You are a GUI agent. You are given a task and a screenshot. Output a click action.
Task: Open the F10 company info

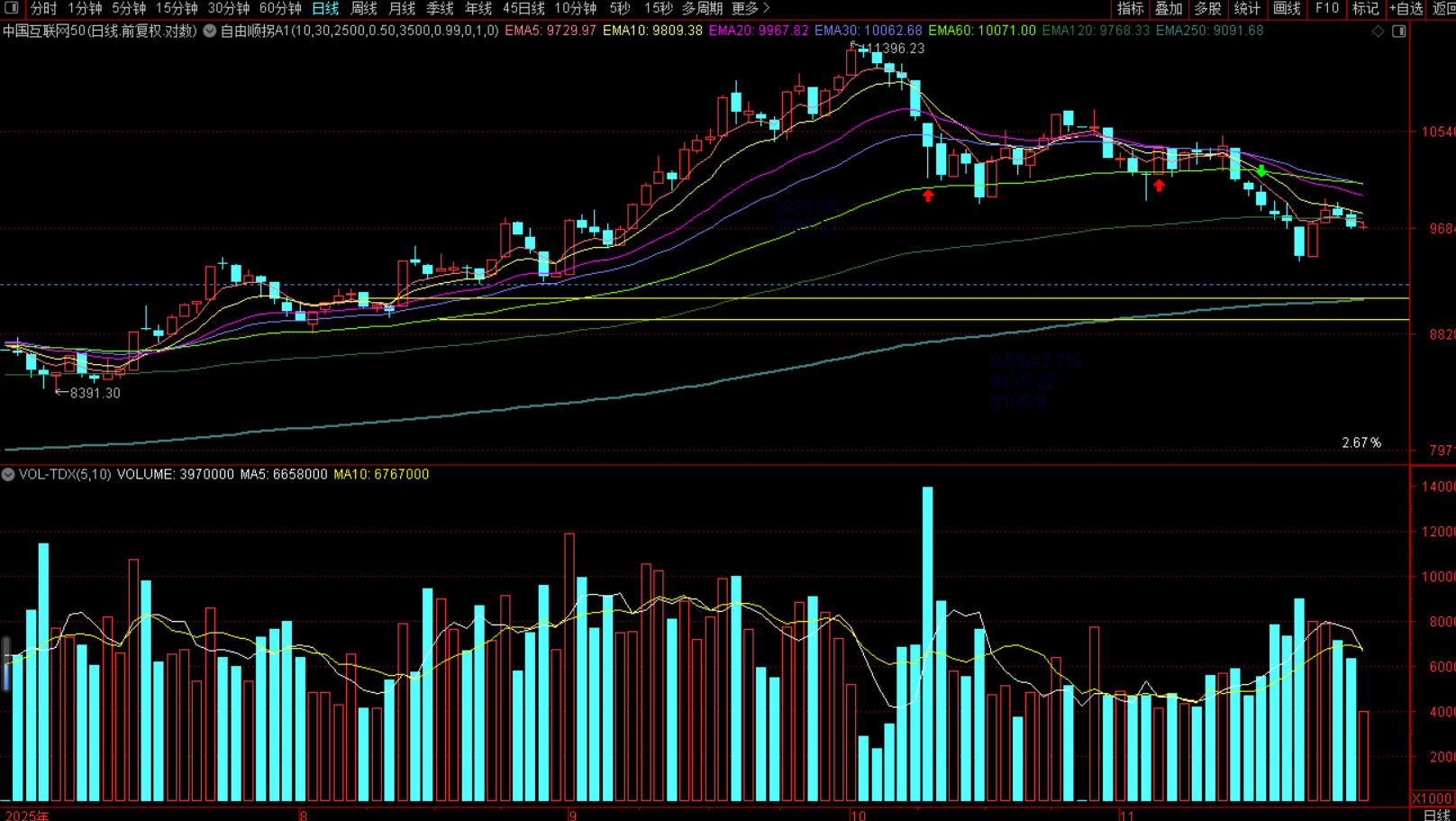[1327, 8]
